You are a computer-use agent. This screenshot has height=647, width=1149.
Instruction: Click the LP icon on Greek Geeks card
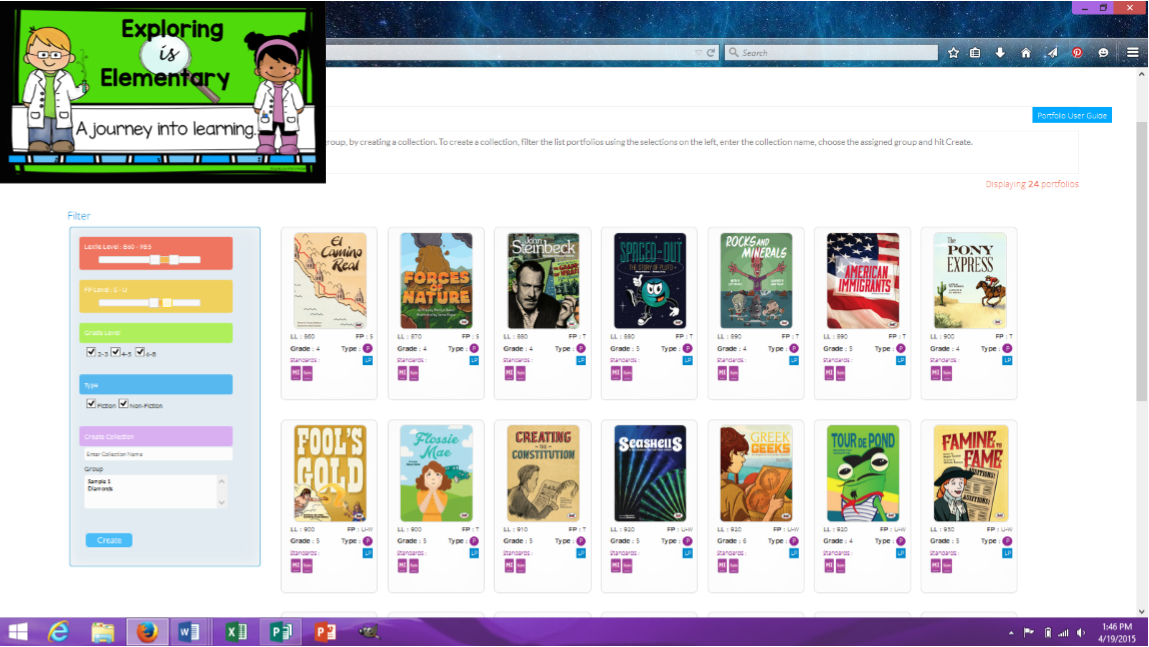tap(794, 553)
